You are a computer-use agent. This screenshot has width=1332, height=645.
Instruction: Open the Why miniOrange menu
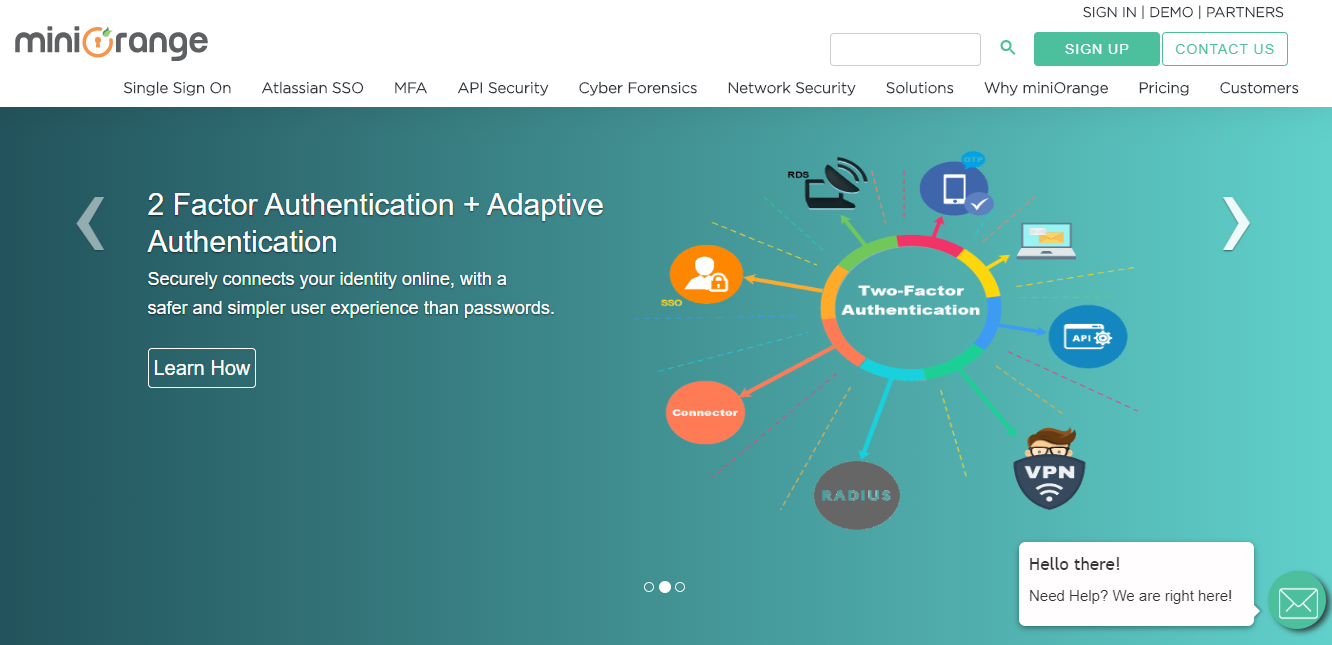click(1046, 88)
